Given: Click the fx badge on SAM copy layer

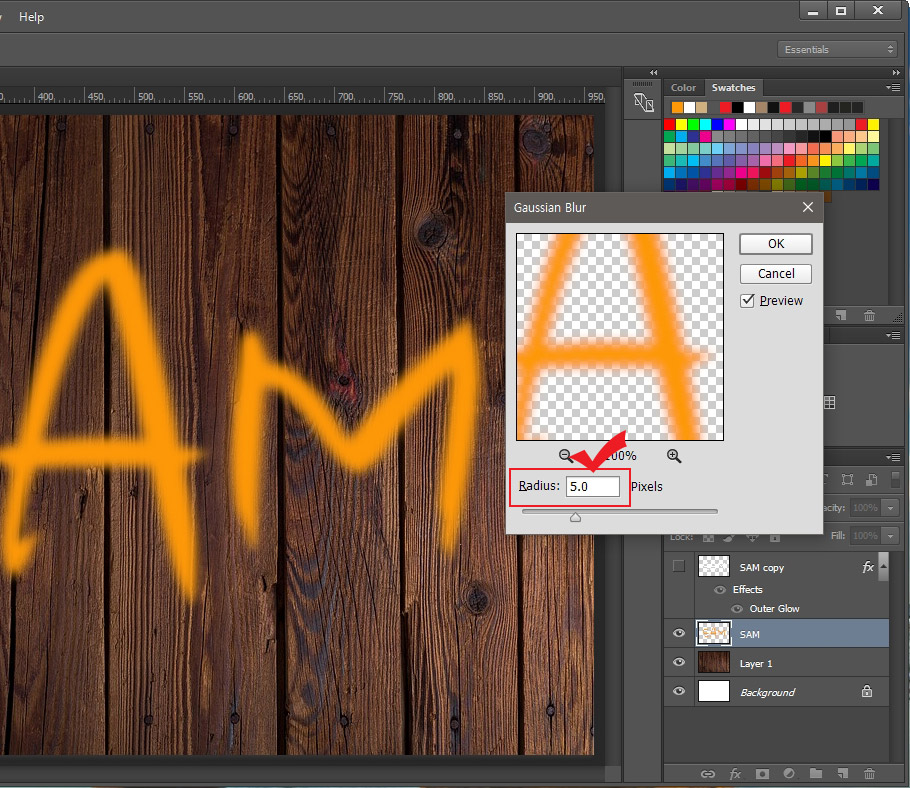Looking at the screenshot, I should 868,567.
